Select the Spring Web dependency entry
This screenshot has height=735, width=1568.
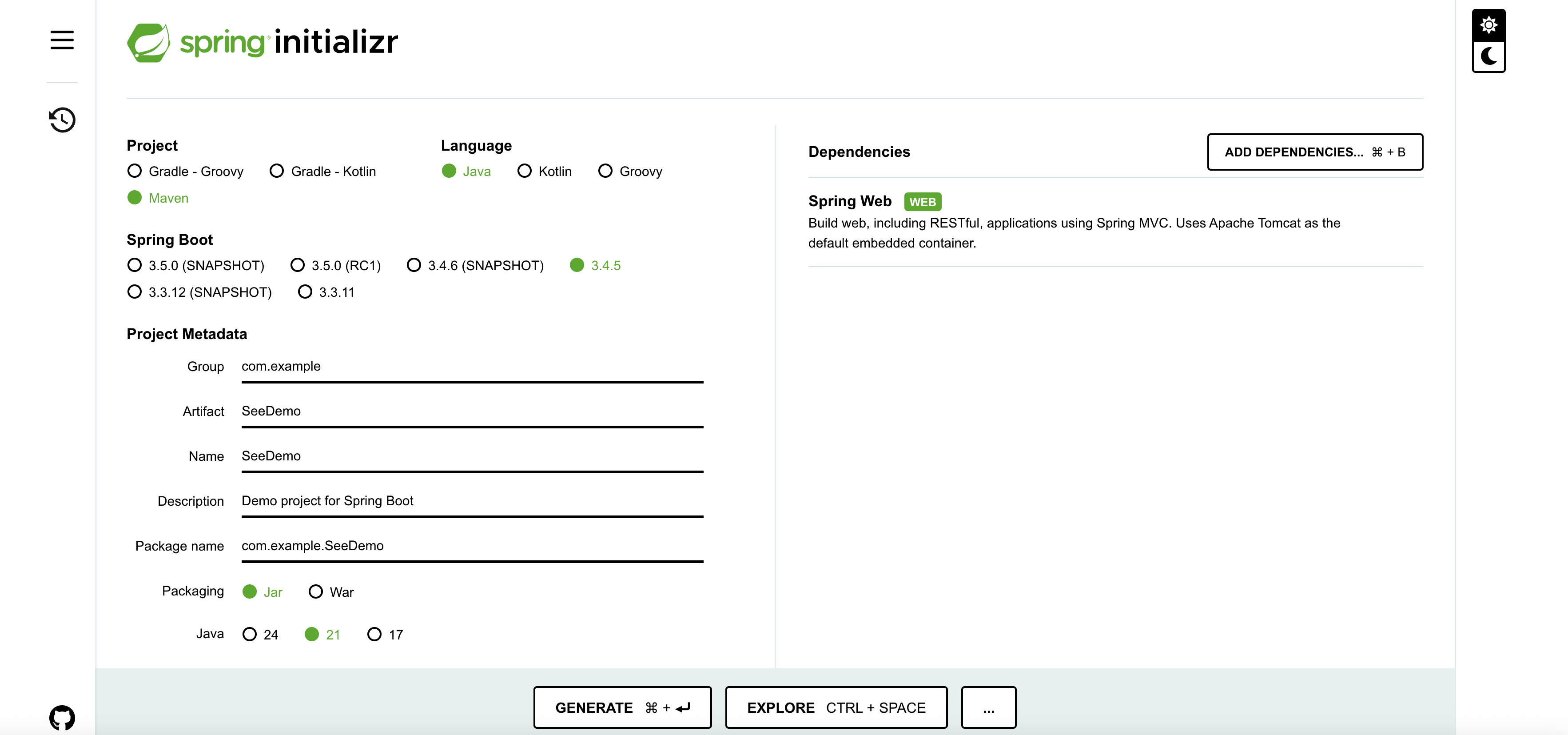[850, 201]
